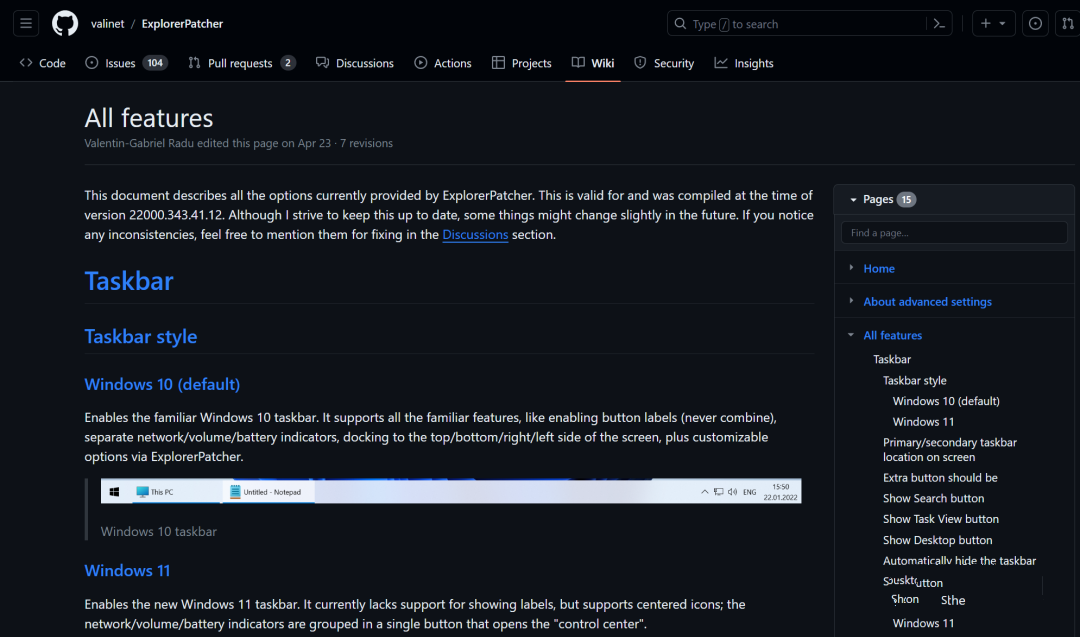1080x637 pixels.
Task: Click the Windows 11 heading in article
Action: point(127,571)
